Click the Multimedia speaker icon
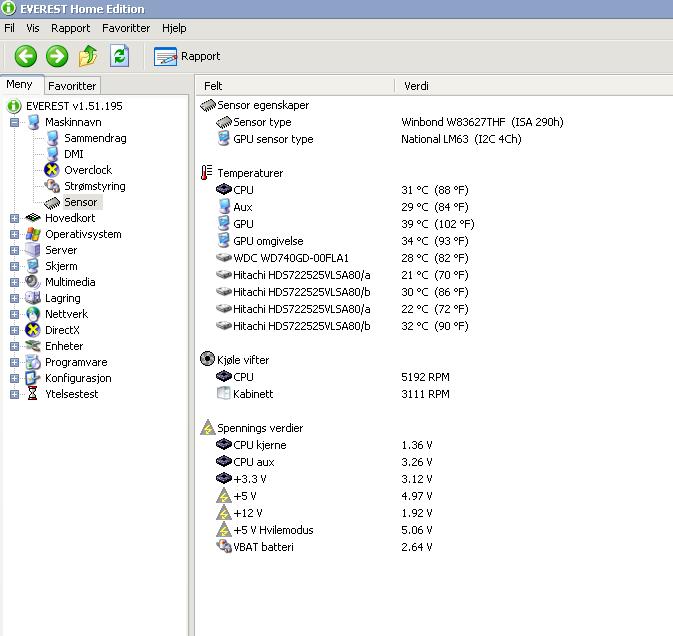Image resolution: width=673 pixels, height=636 pixels. pos(33,282)
